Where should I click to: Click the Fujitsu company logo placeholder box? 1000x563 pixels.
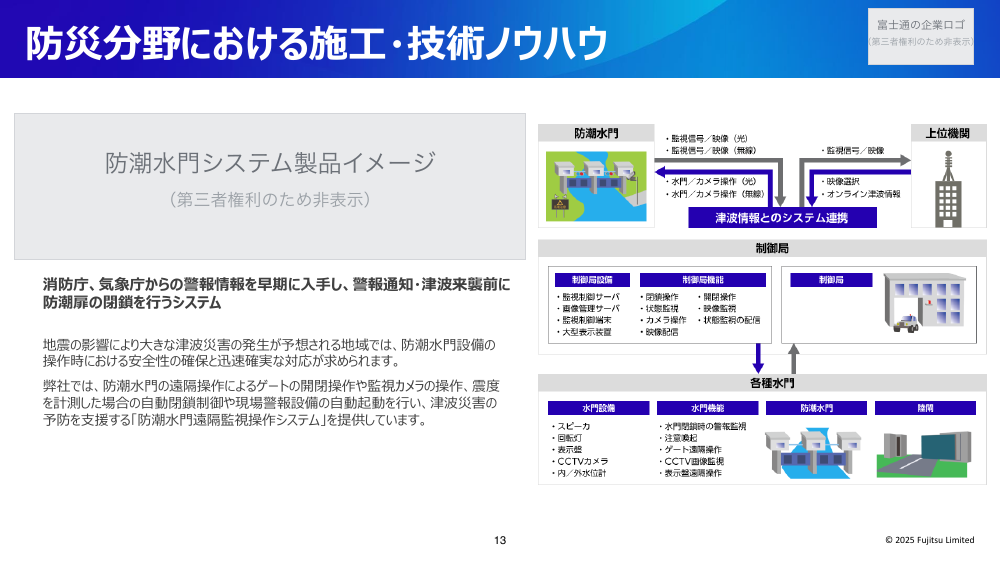(920, 36)
